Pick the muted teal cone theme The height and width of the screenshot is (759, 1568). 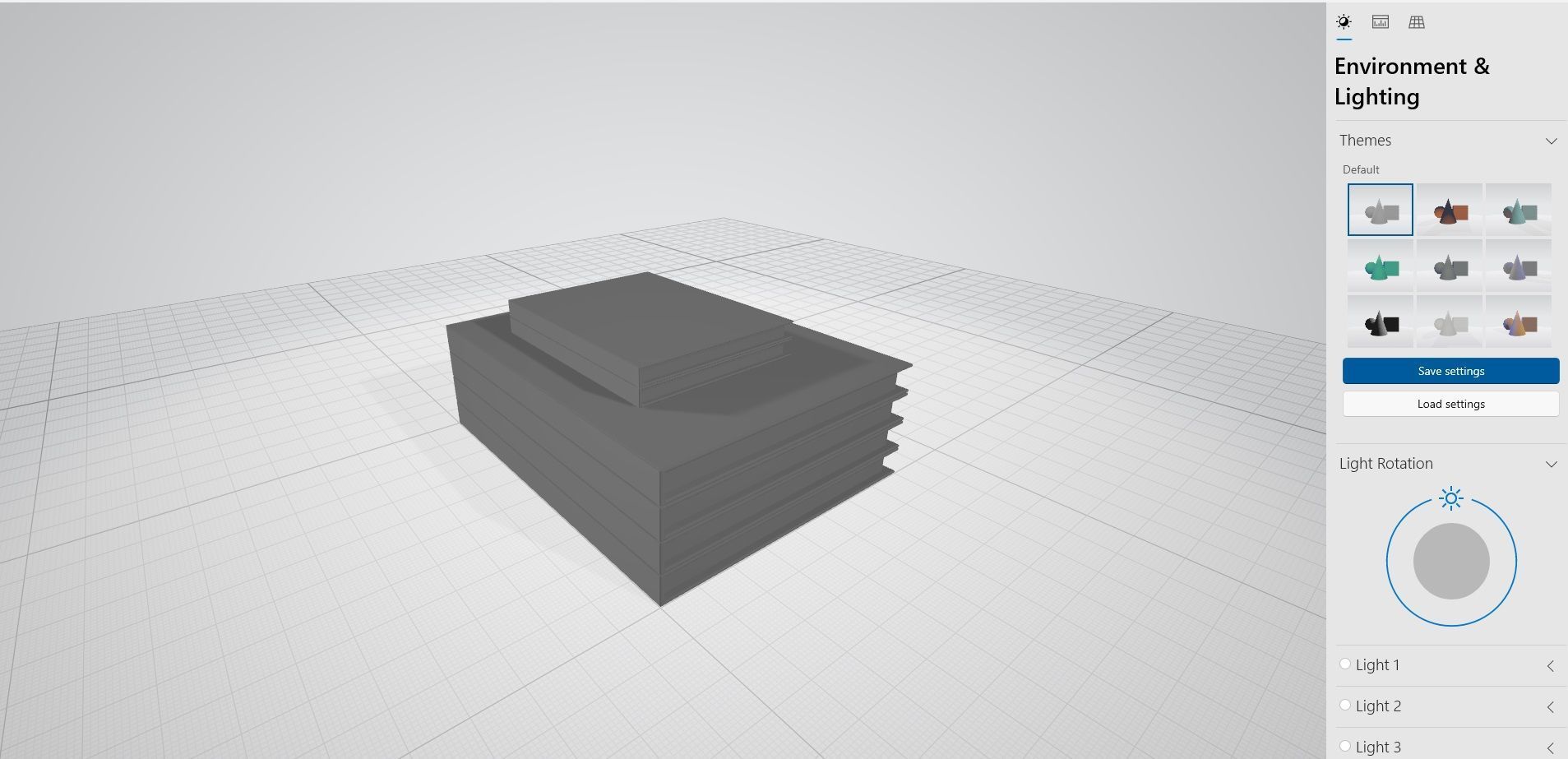point(1519,210)
